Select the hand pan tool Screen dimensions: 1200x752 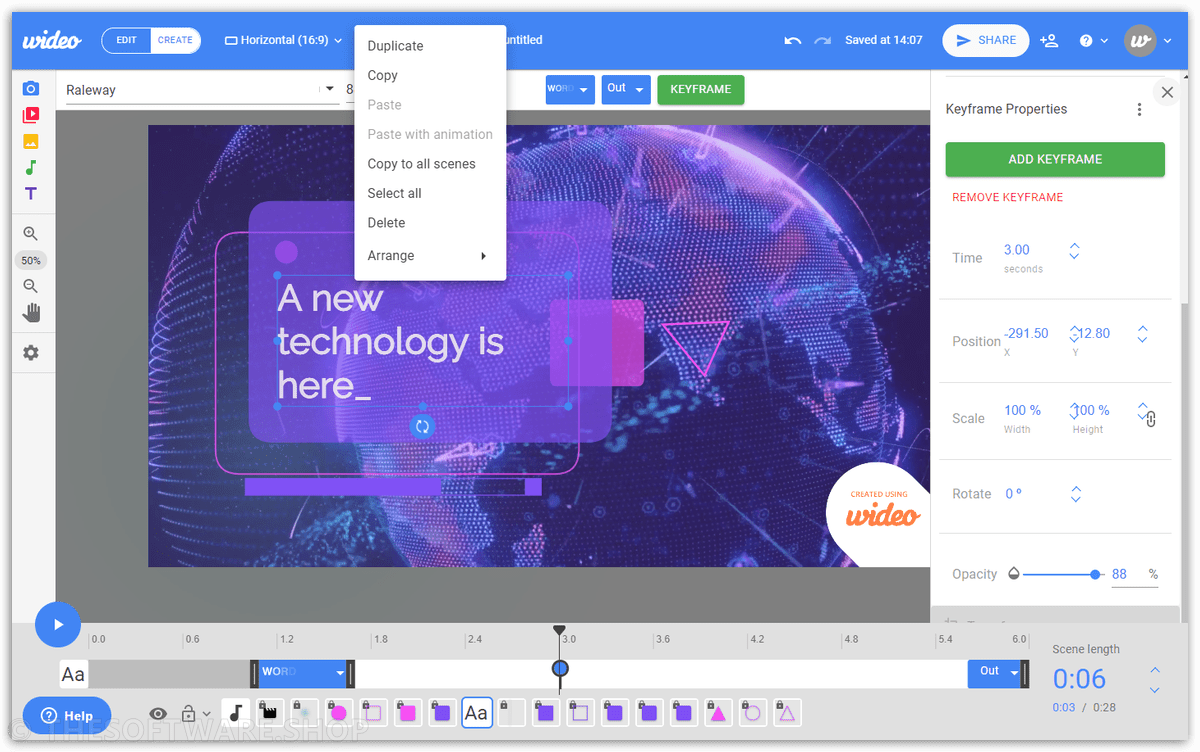pos(31,313)
